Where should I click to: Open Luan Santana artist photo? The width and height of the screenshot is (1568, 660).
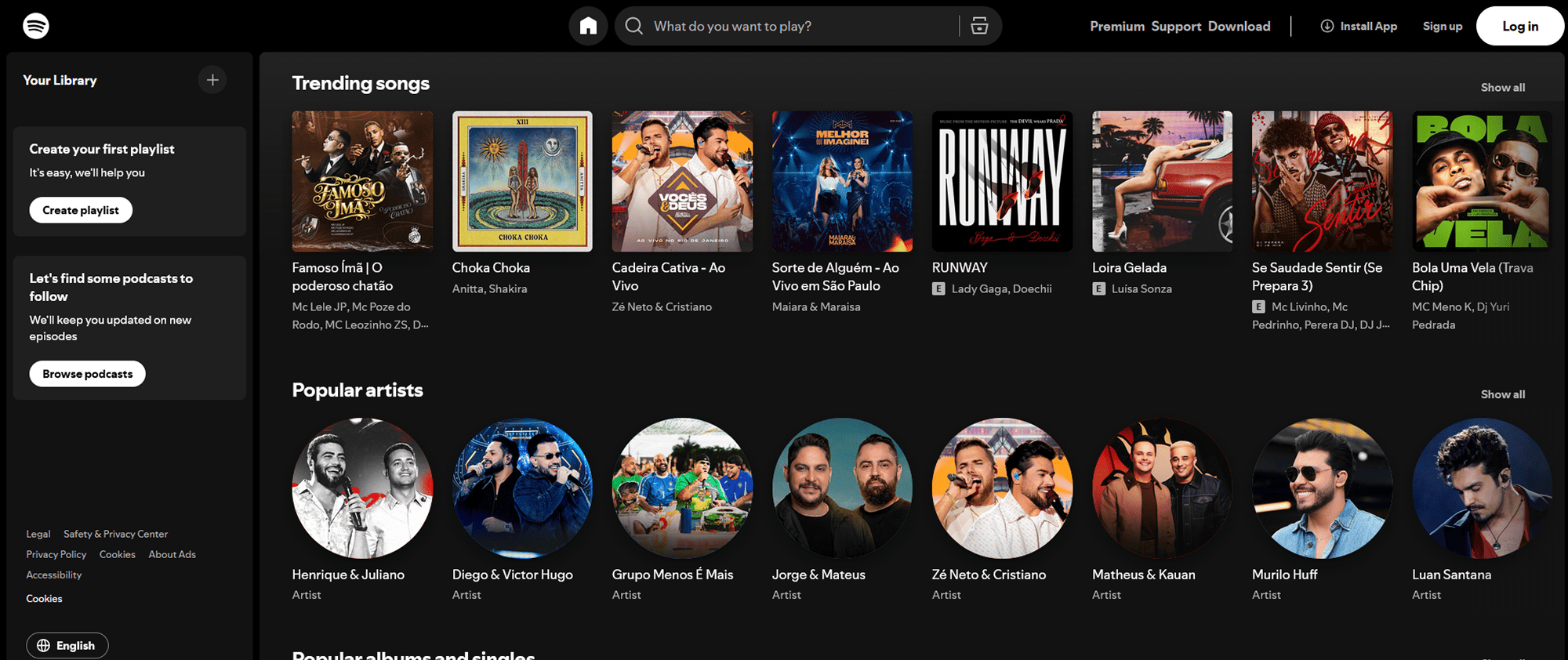(1482, 488)
